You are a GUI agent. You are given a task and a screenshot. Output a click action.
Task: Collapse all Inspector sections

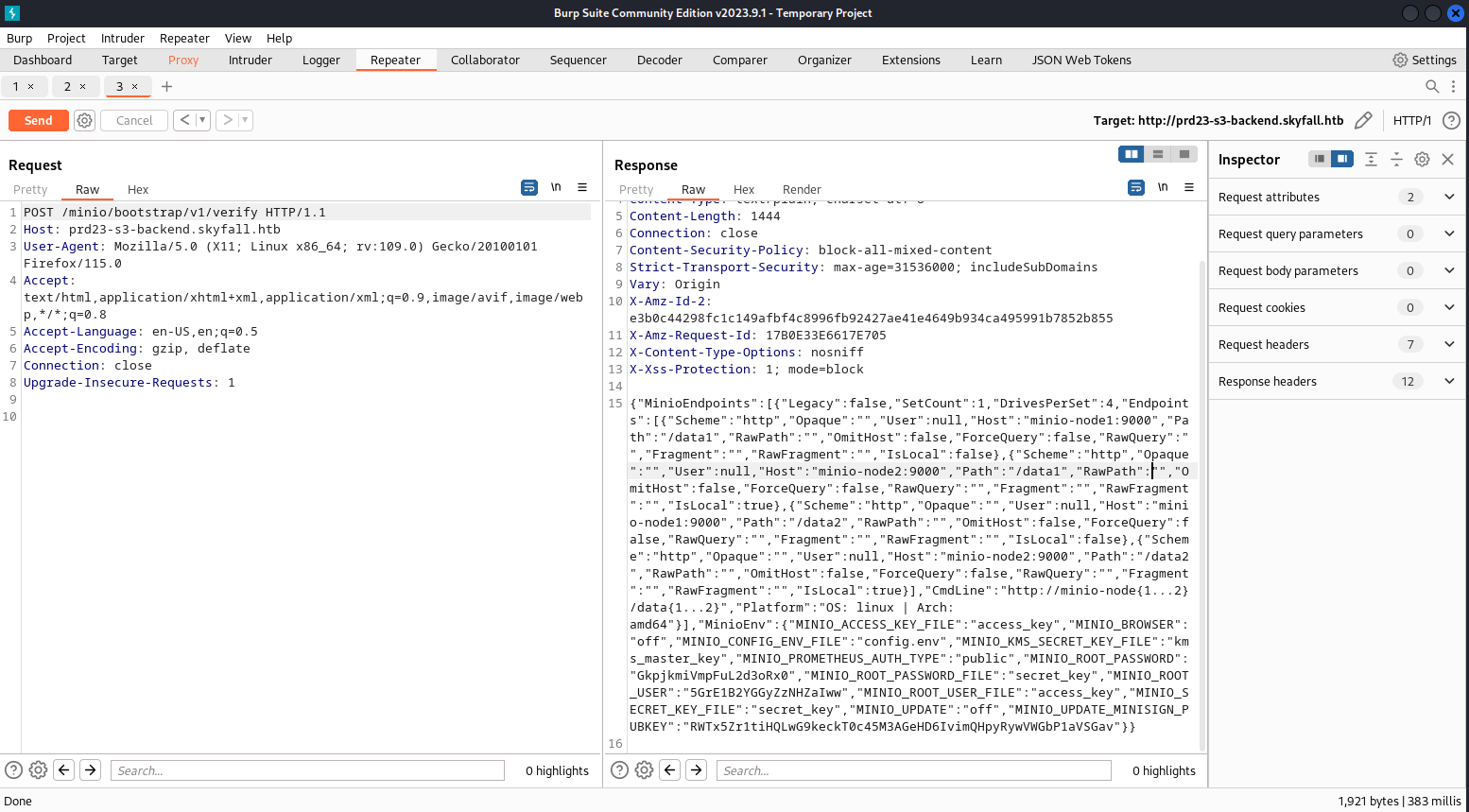(x=1396, y=159)
